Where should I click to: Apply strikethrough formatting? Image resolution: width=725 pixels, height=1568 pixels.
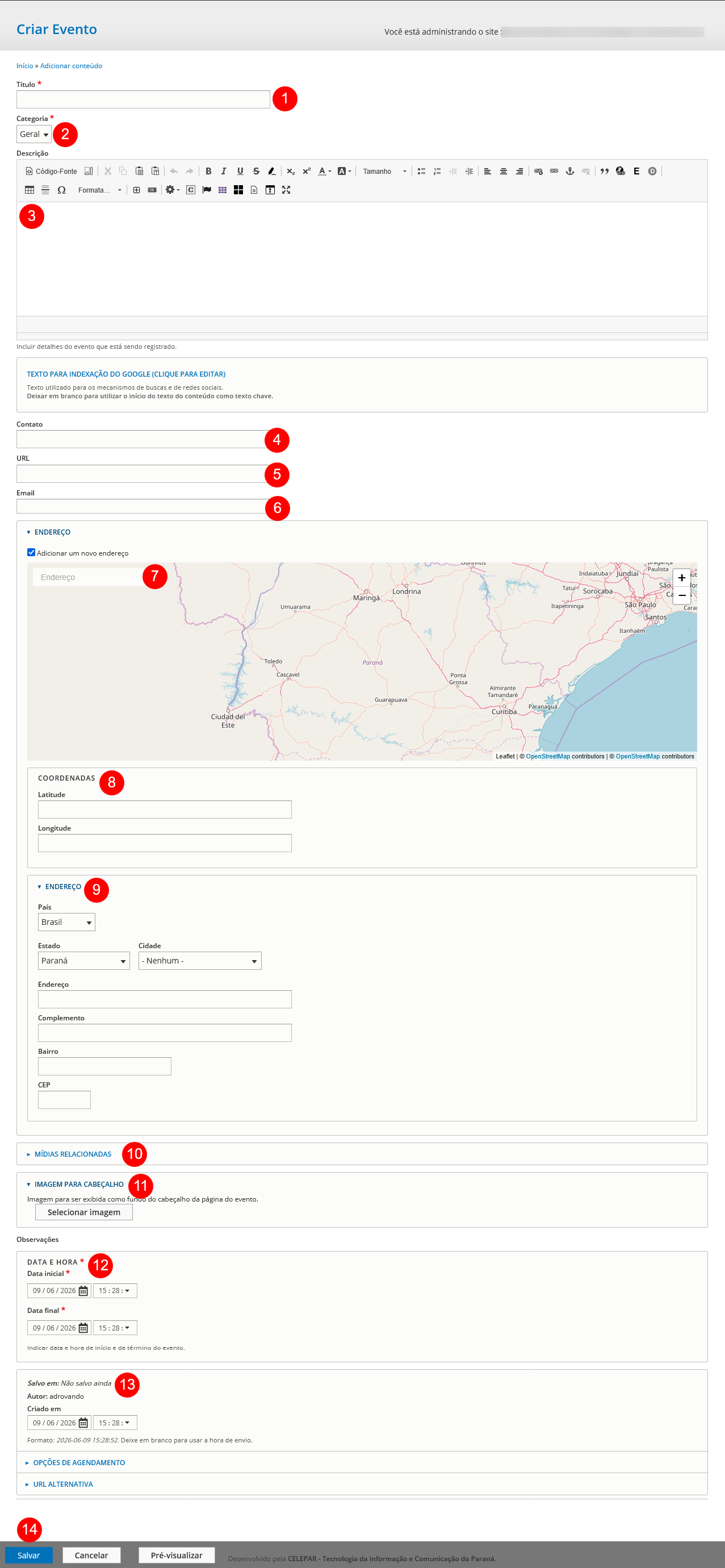(x=256, y=171)
